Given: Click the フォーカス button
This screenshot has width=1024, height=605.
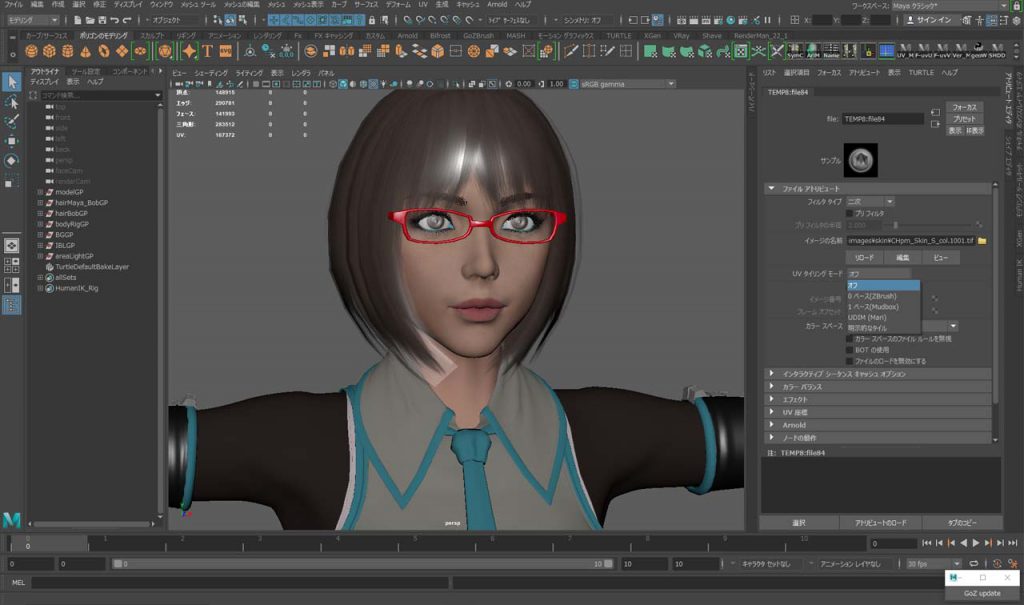Looking at the screenshot, I should [x=963, y=107].
